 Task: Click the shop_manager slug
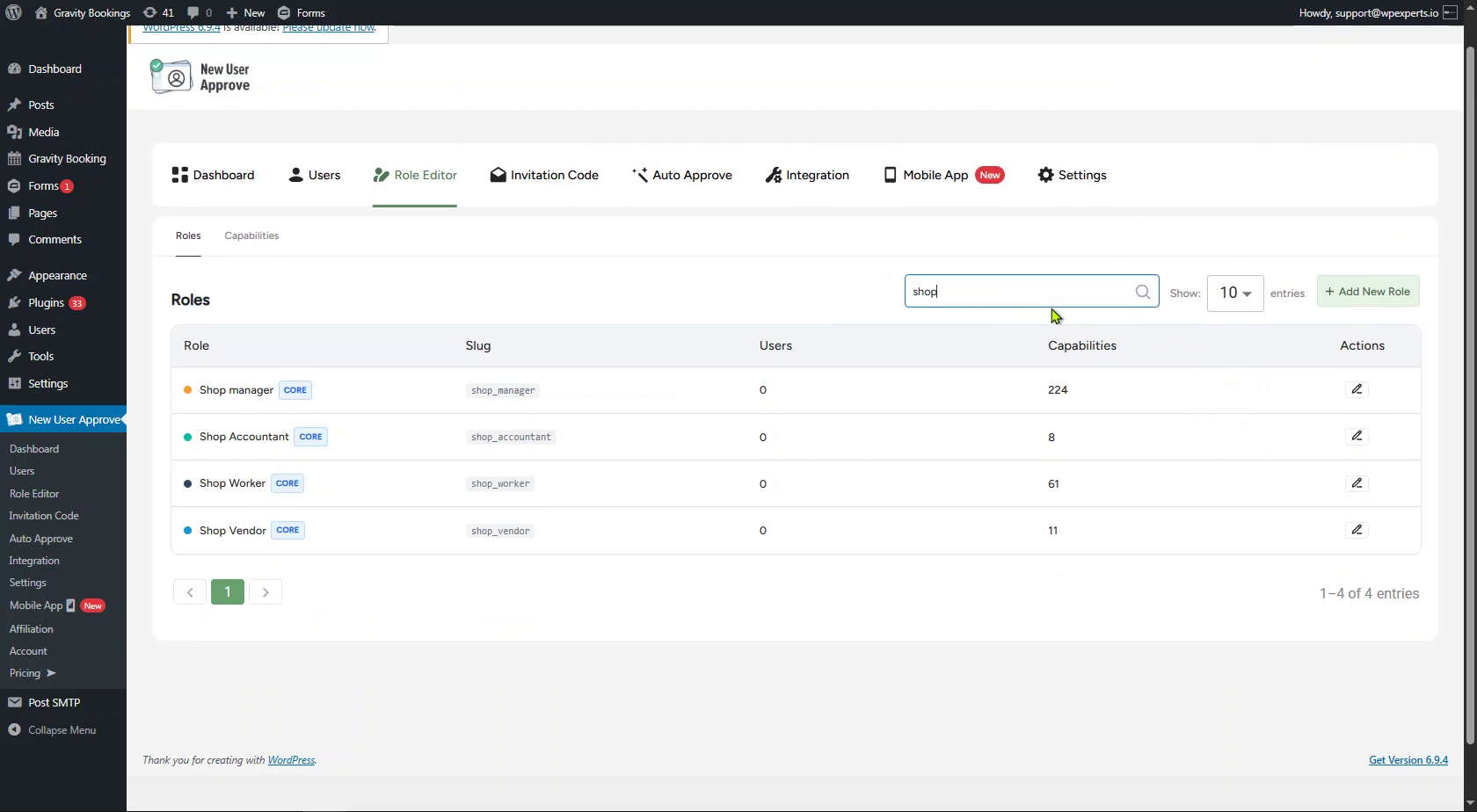tap(503, 390)
